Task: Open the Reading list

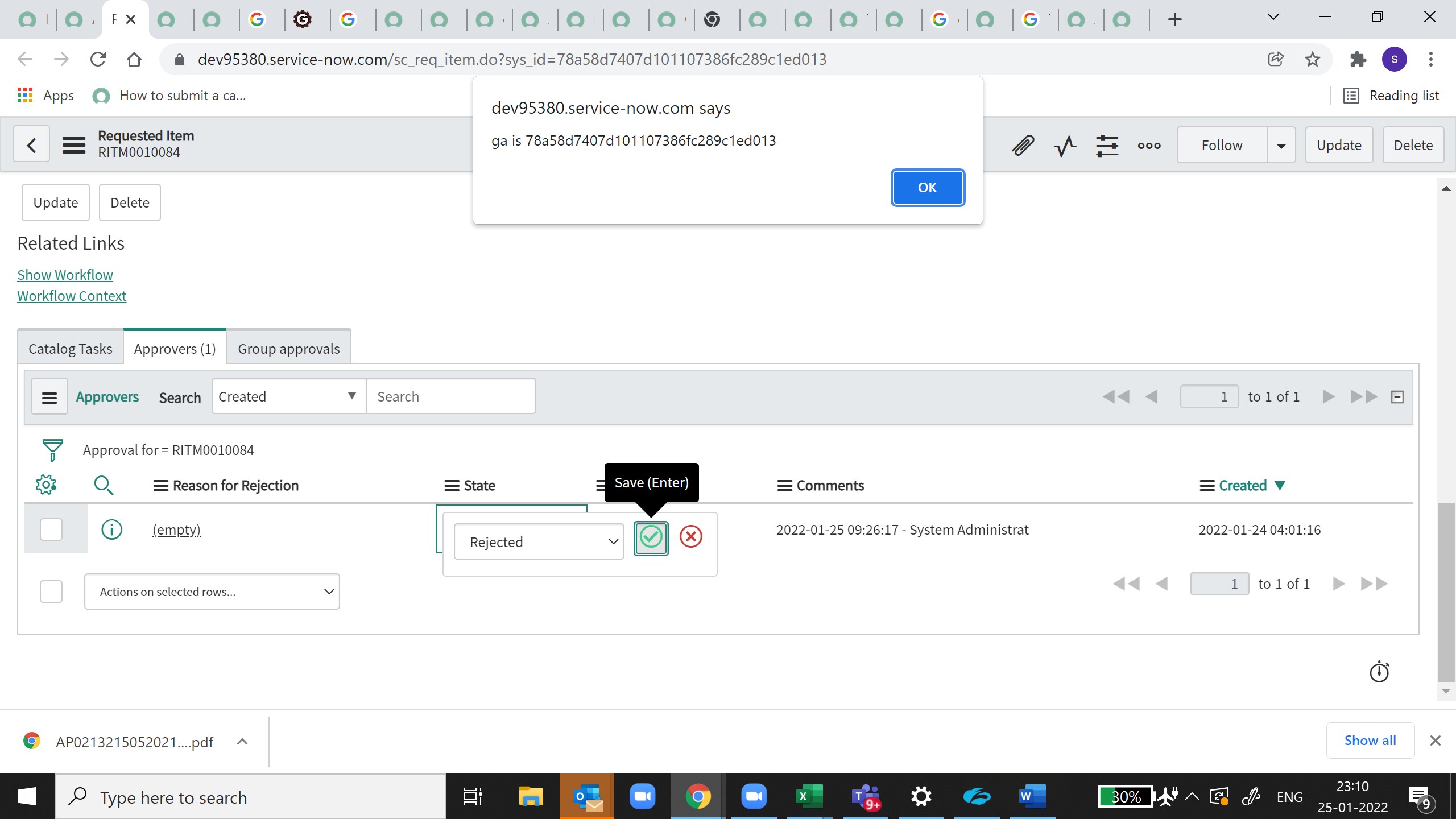Action: point(1391,96)
